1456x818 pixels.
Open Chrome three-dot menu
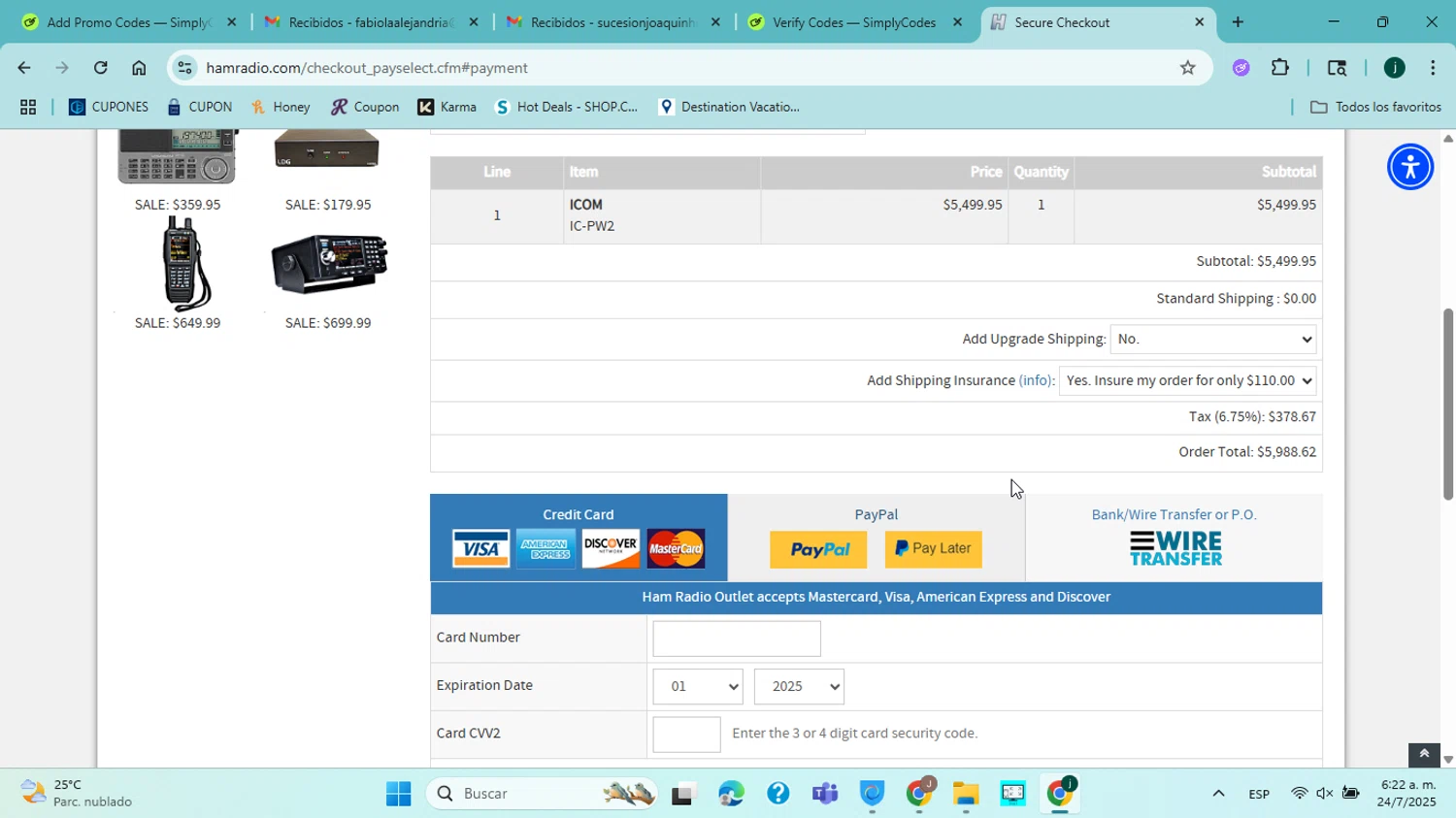[x=1433, y=68]
